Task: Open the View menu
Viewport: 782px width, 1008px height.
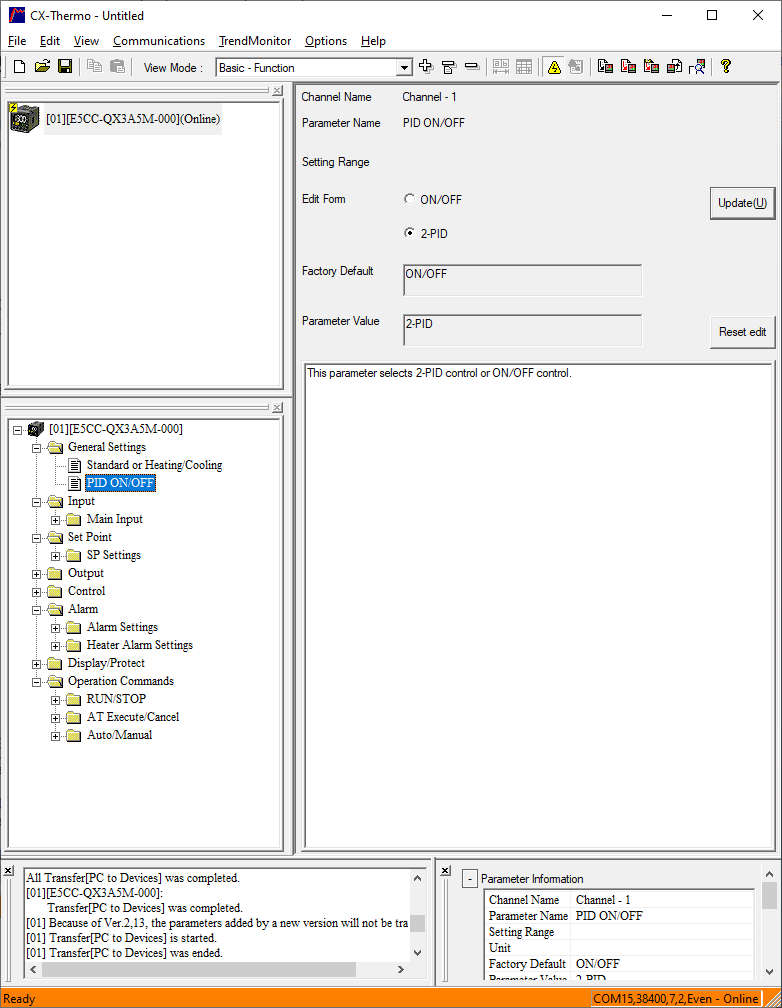Action: pyautogui.click(x=86, y=40)
